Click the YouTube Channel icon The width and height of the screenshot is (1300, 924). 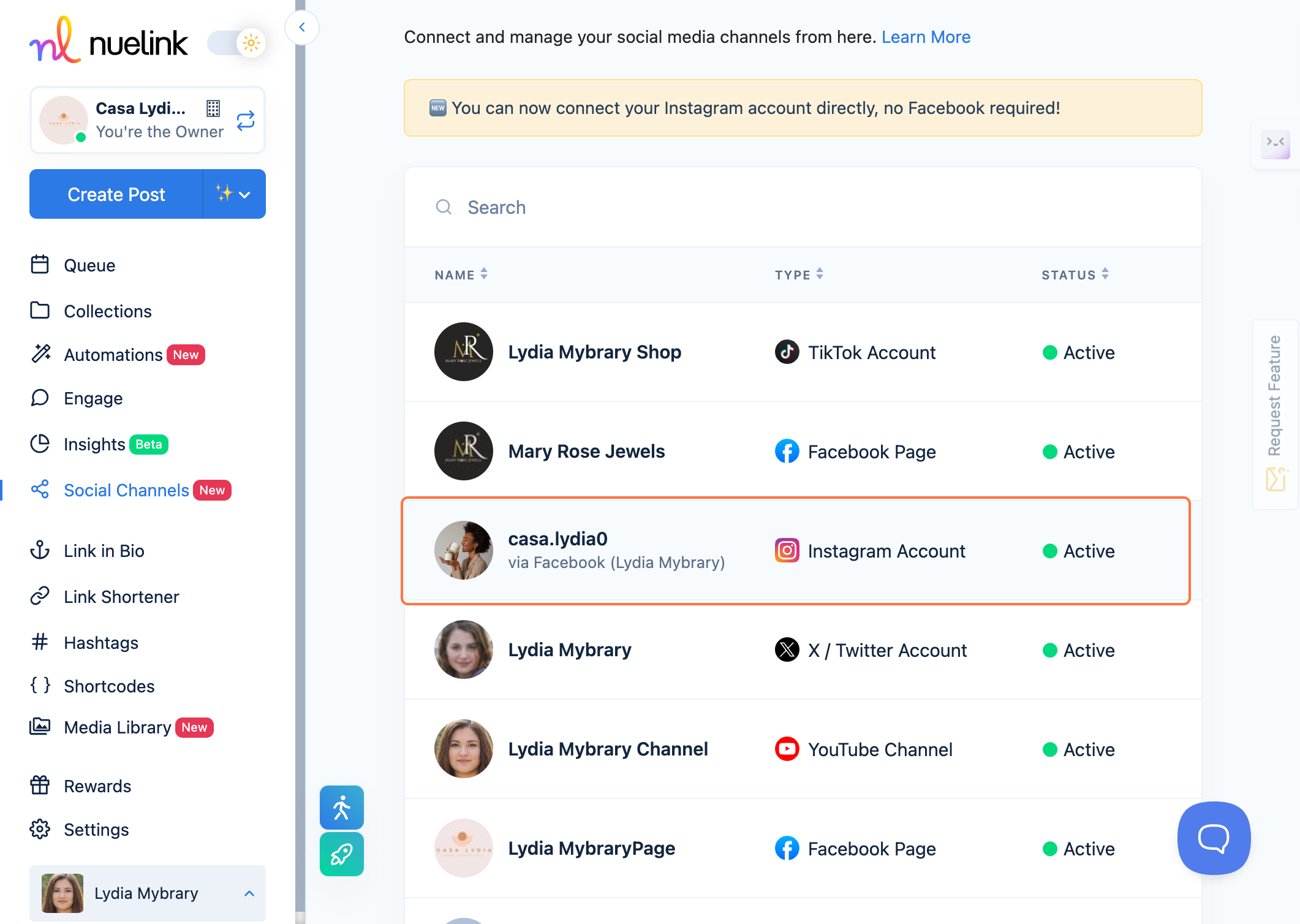[787, 749]
